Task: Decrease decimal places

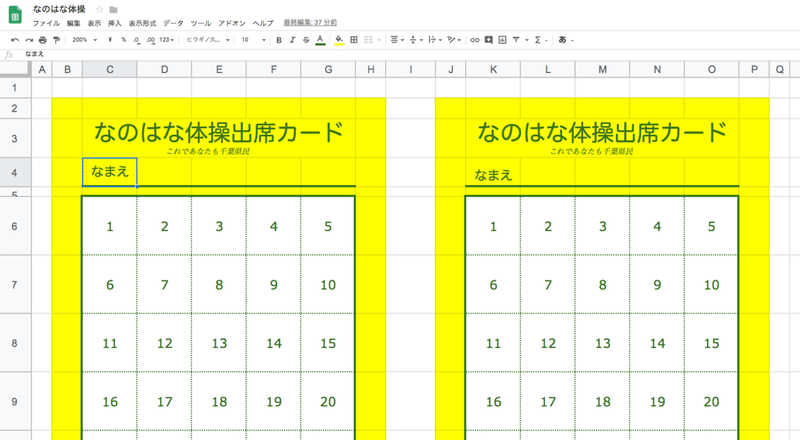Action: click(x=137, y=40)
